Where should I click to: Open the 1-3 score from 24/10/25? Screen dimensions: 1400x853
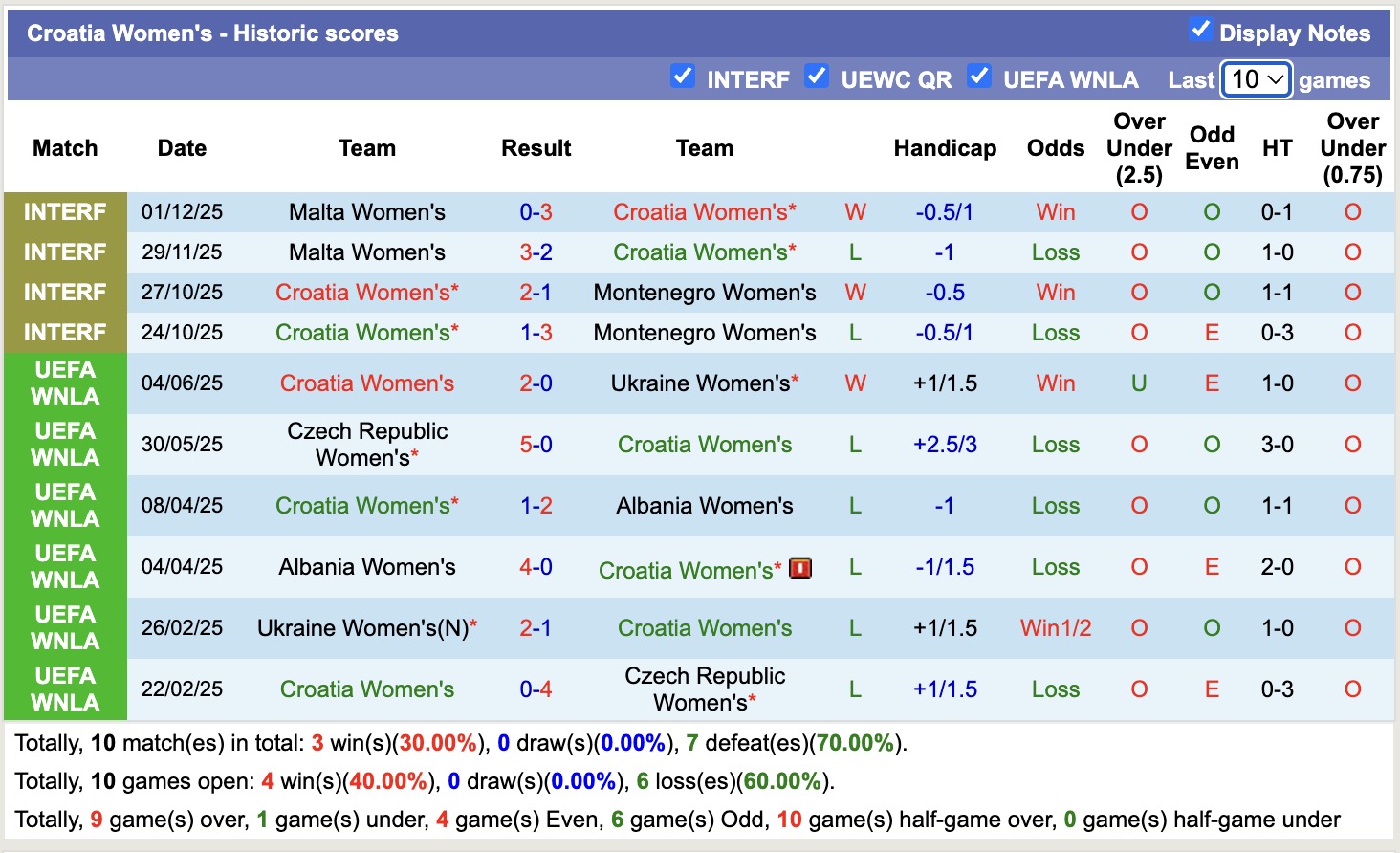536,333
